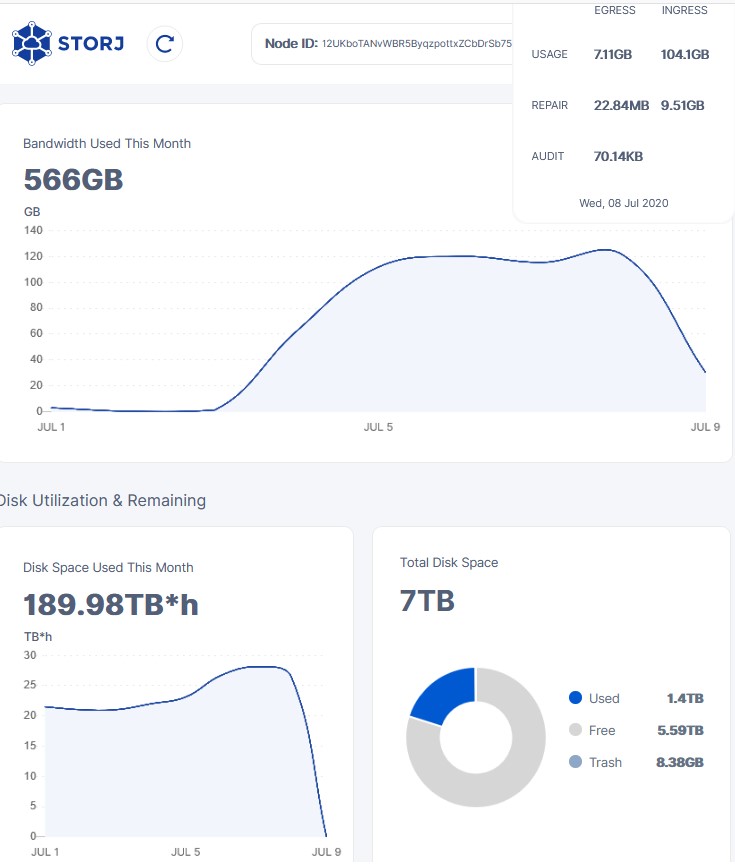Click the 104.1GB ingress usage value in tooltip
The image size is (735, 868).
(684, 55)
